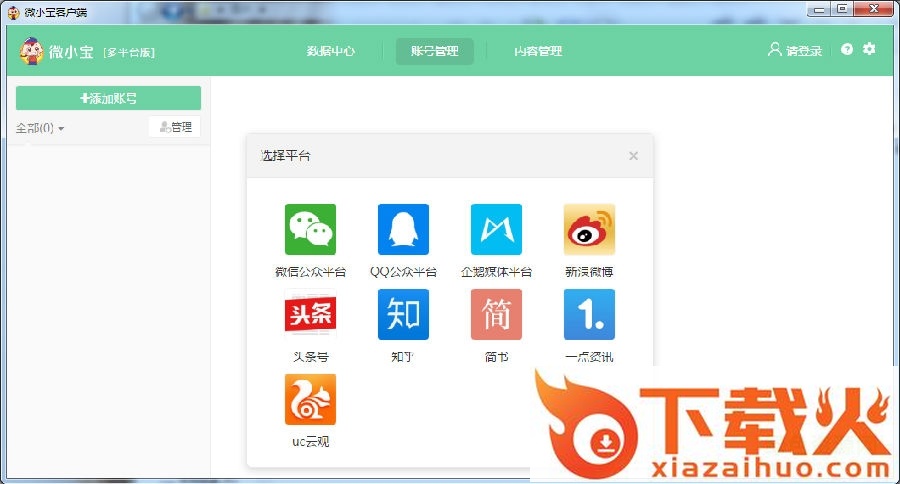Choose the Zhihu (知乎) icon

tap(403, 315)
